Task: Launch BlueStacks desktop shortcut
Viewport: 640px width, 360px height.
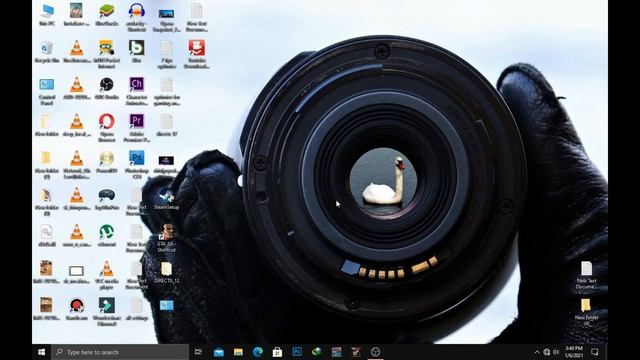Action: 107,15
